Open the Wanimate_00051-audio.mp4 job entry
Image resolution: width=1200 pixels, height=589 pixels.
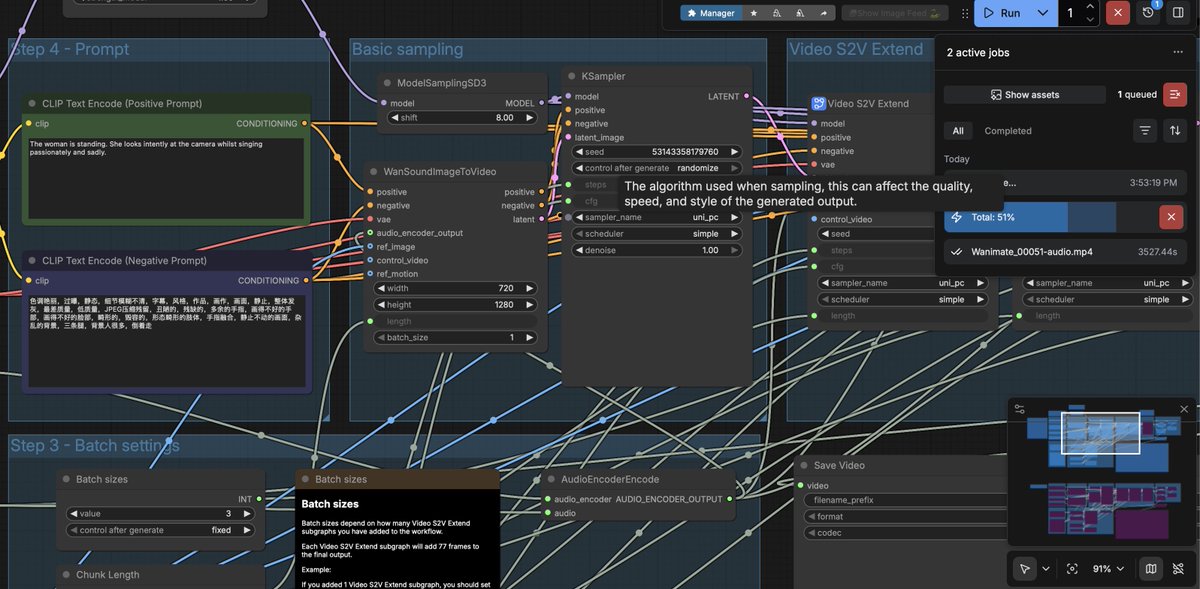click(x=1065, y=252)
